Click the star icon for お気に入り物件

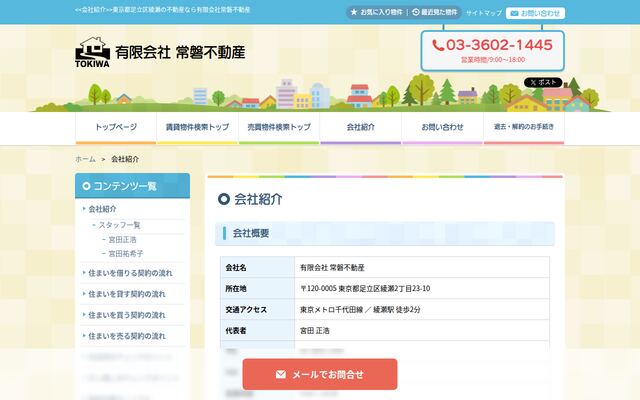pos(354,12)
